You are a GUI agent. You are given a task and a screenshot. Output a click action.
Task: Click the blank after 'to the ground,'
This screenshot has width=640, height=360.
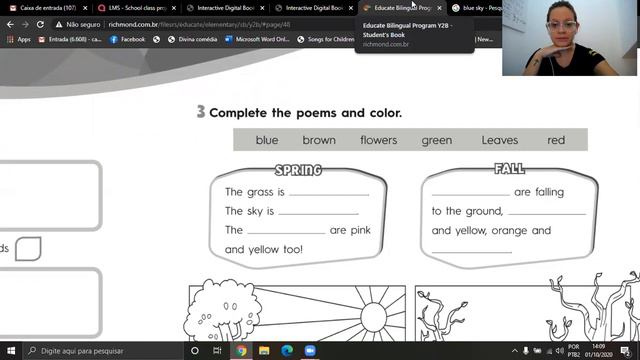point(547,211)
